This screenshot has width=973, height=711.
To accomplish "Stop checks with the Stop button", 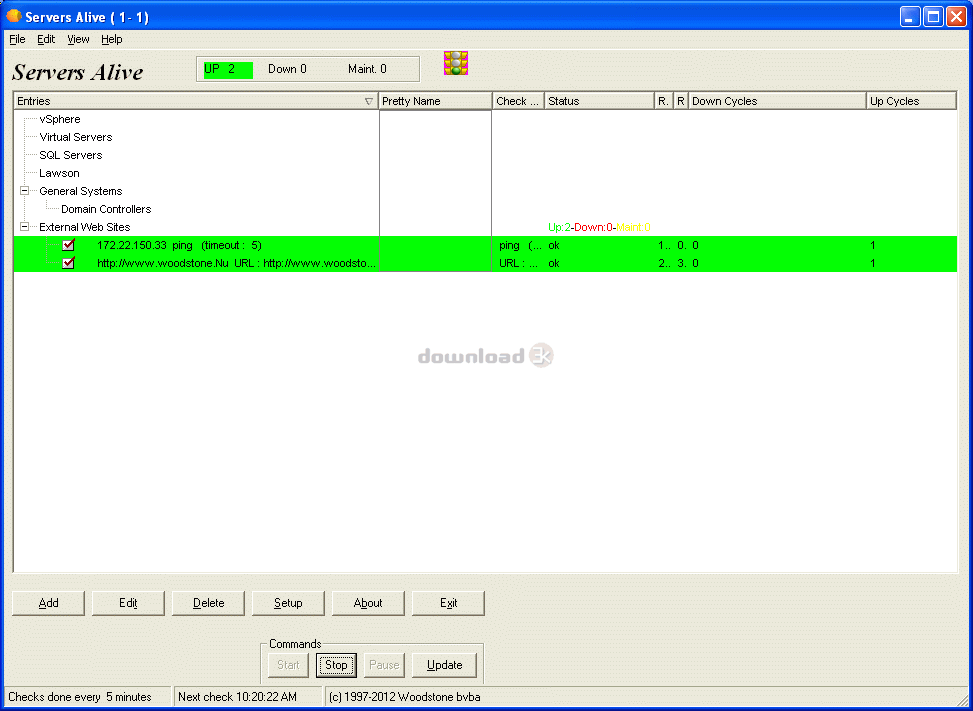I will coord(336,665).
